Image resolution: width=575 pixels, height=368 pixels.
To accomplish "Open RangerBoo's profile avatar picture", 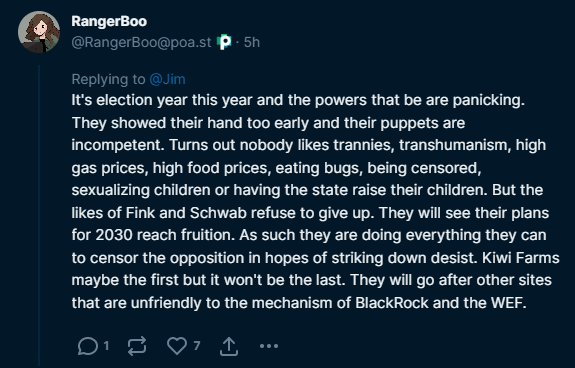I will [x=39, y=32].
